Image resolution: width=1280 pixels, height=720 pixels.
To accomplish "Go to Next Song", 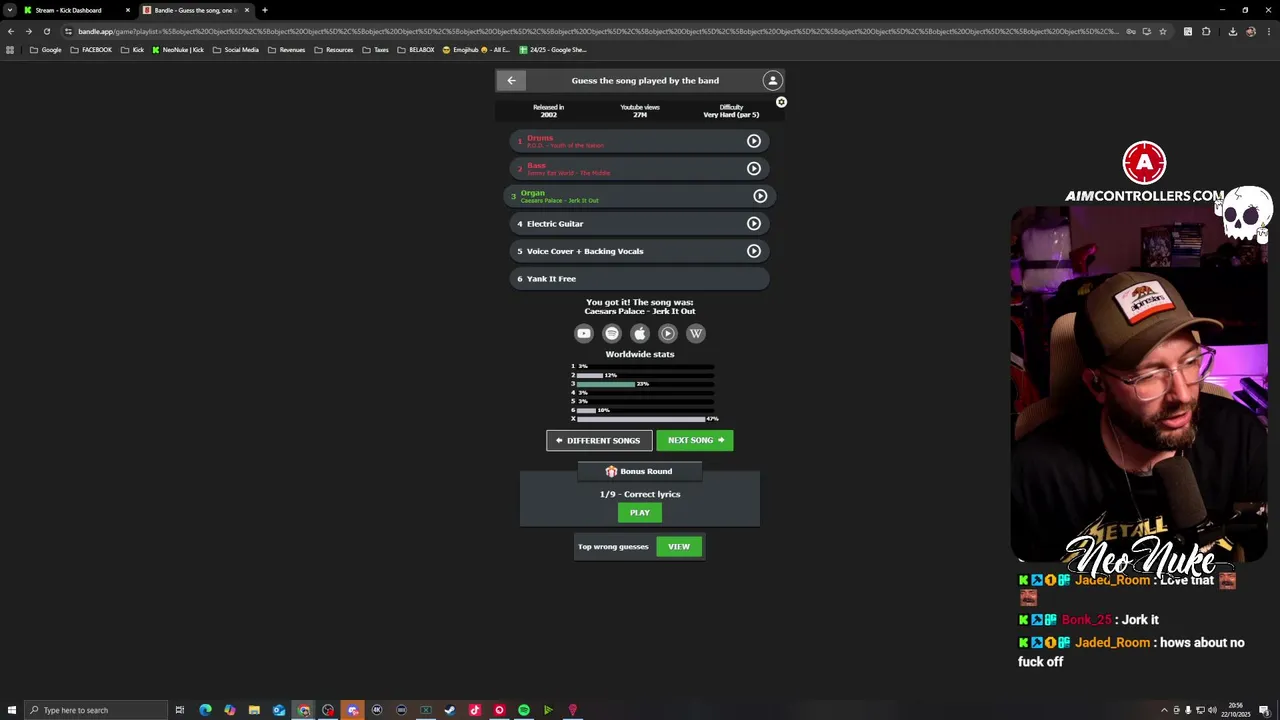I will coord(695,440).
